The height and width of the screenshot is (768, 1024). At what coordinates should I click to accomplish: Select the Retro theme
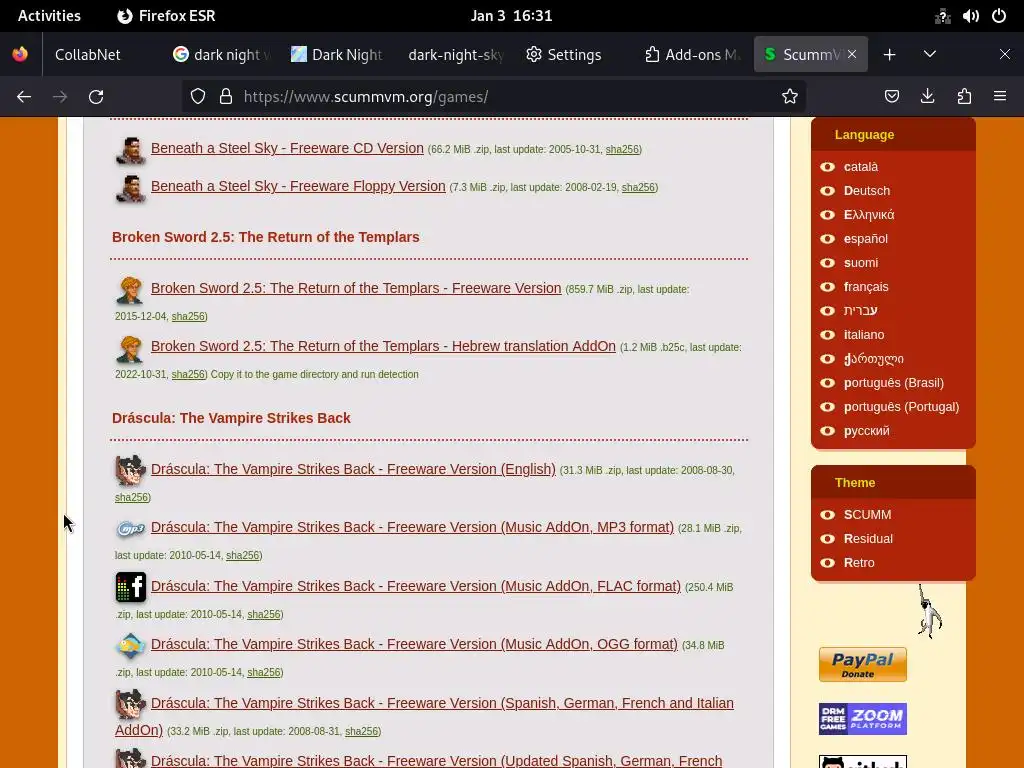point(859,563)
